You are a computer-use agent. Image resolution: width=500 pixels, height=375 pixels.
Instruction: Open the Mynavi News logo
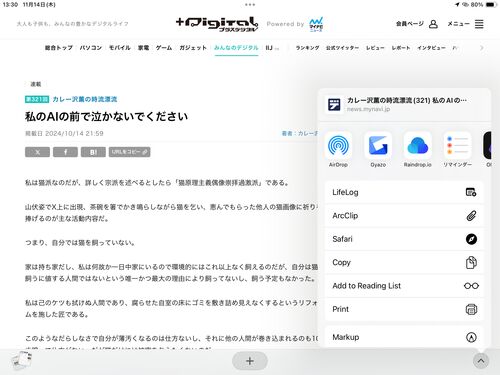coord(316,24)
